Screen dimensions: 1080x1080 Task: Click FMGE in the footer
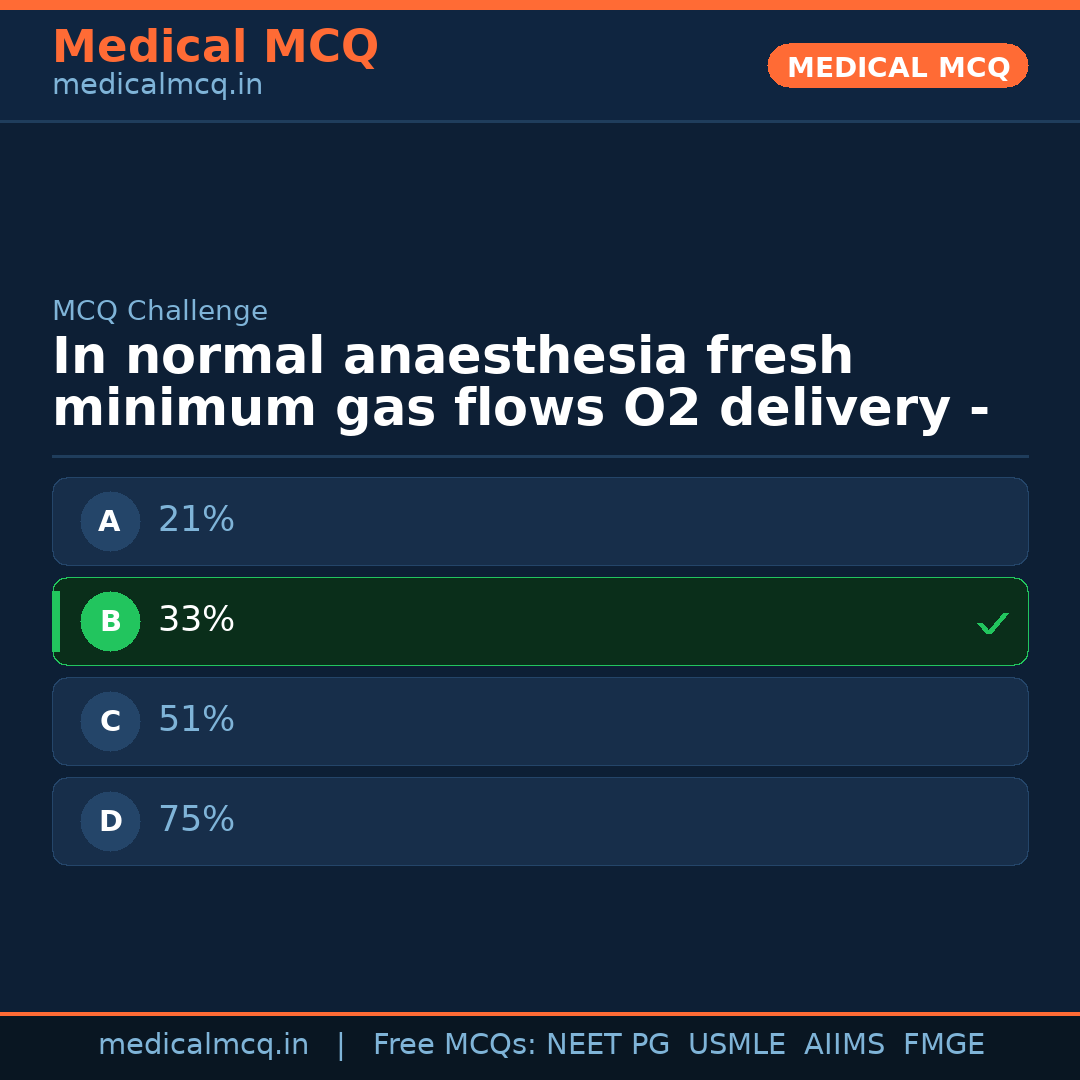[x=943, y=1045]
